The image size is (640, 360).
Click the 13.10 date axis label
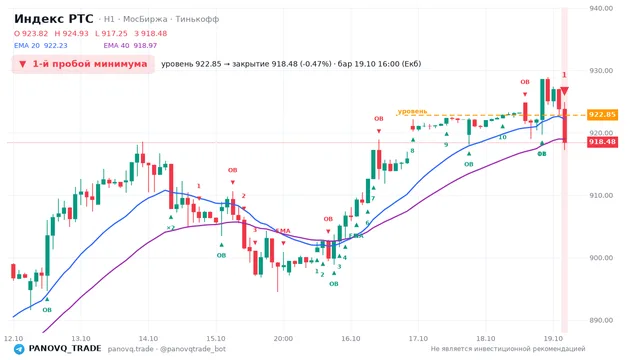(x=81, y=338)
